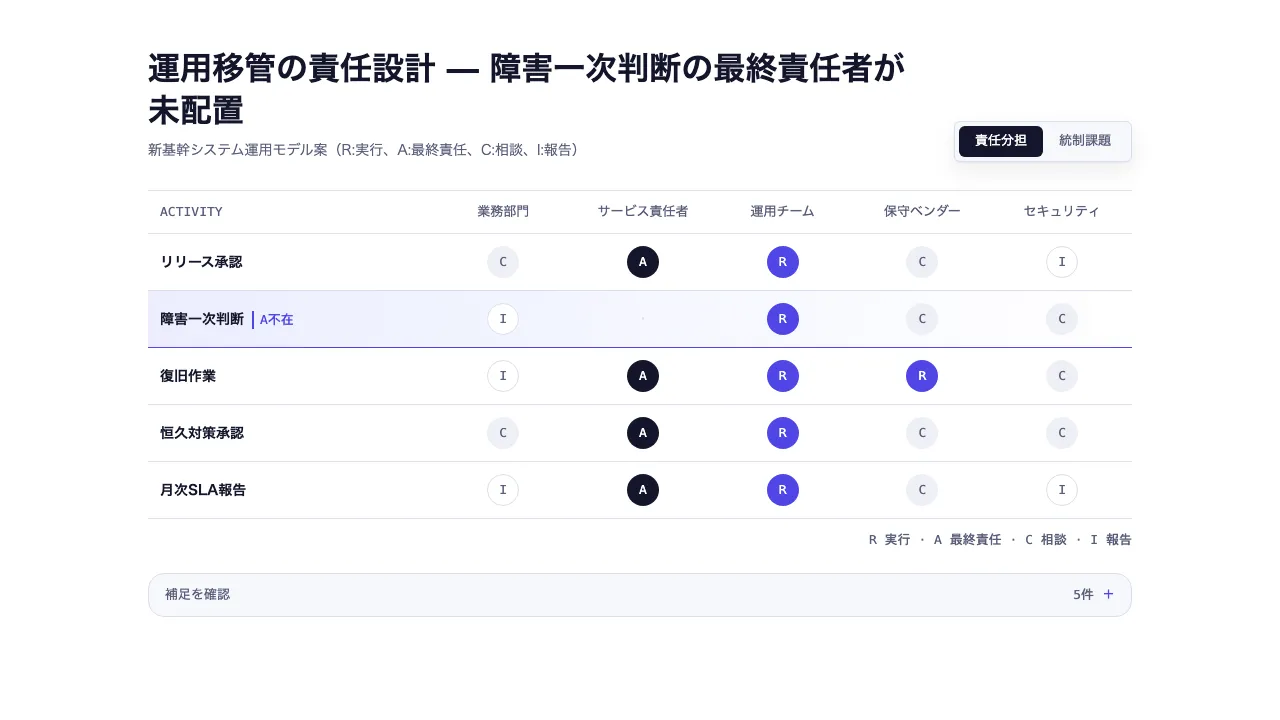Select the 月次SLA報告 activity label
Screen dimensions: 1280x720
point(203,490)
